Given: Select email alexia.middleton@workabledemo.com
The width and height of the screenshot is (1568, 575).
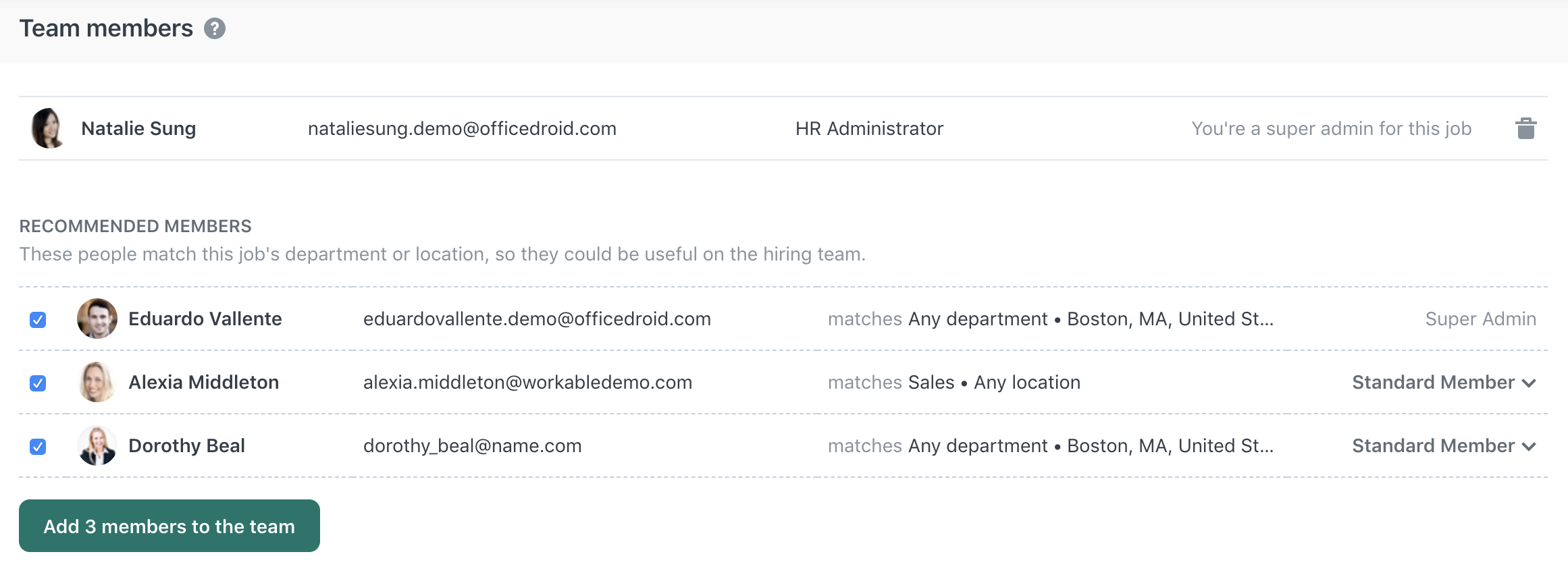Looking at the screenshot, I should click(x=527, y=382).
